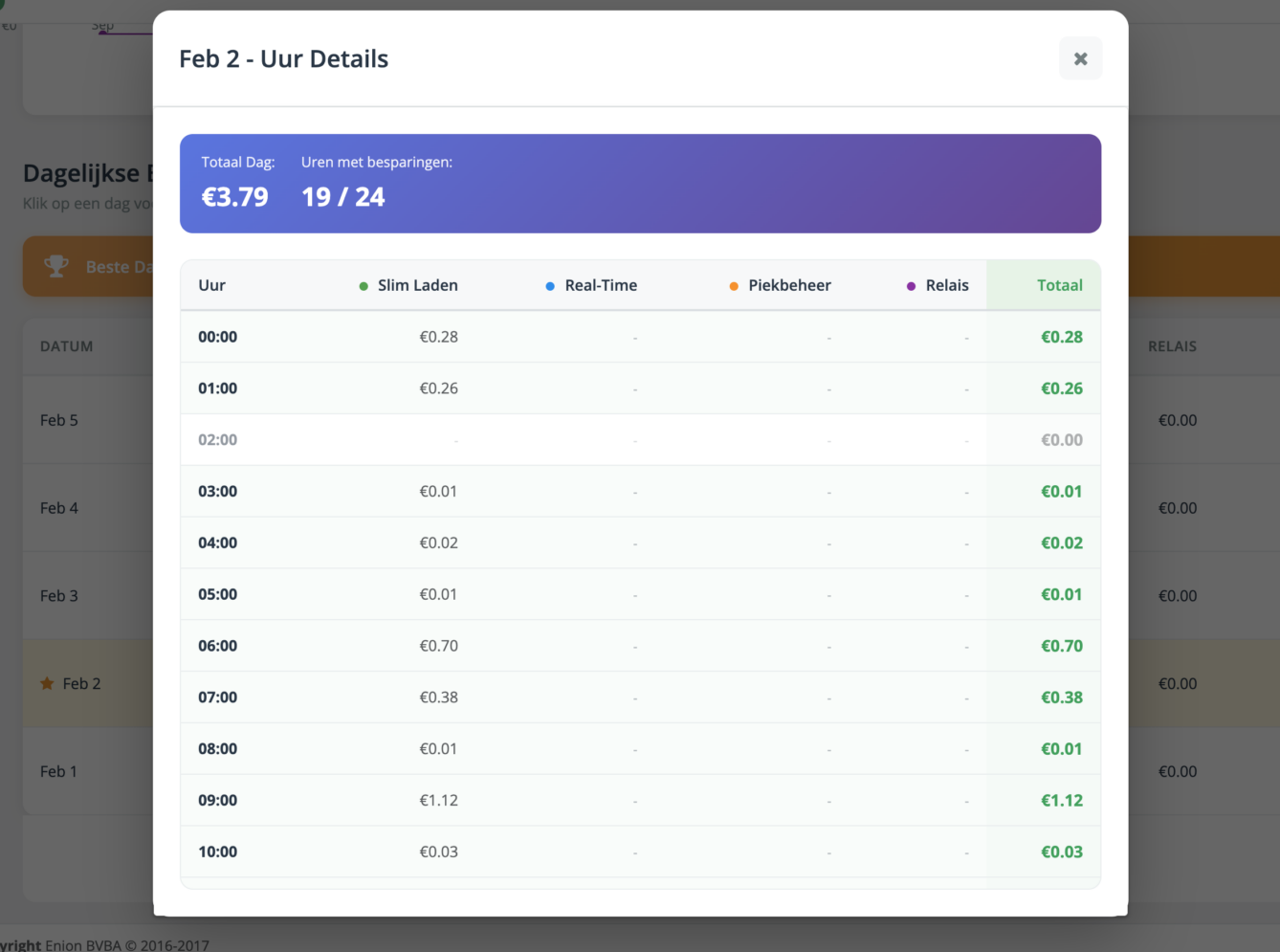Click the RELAIS header in background table

[1172, 346]
